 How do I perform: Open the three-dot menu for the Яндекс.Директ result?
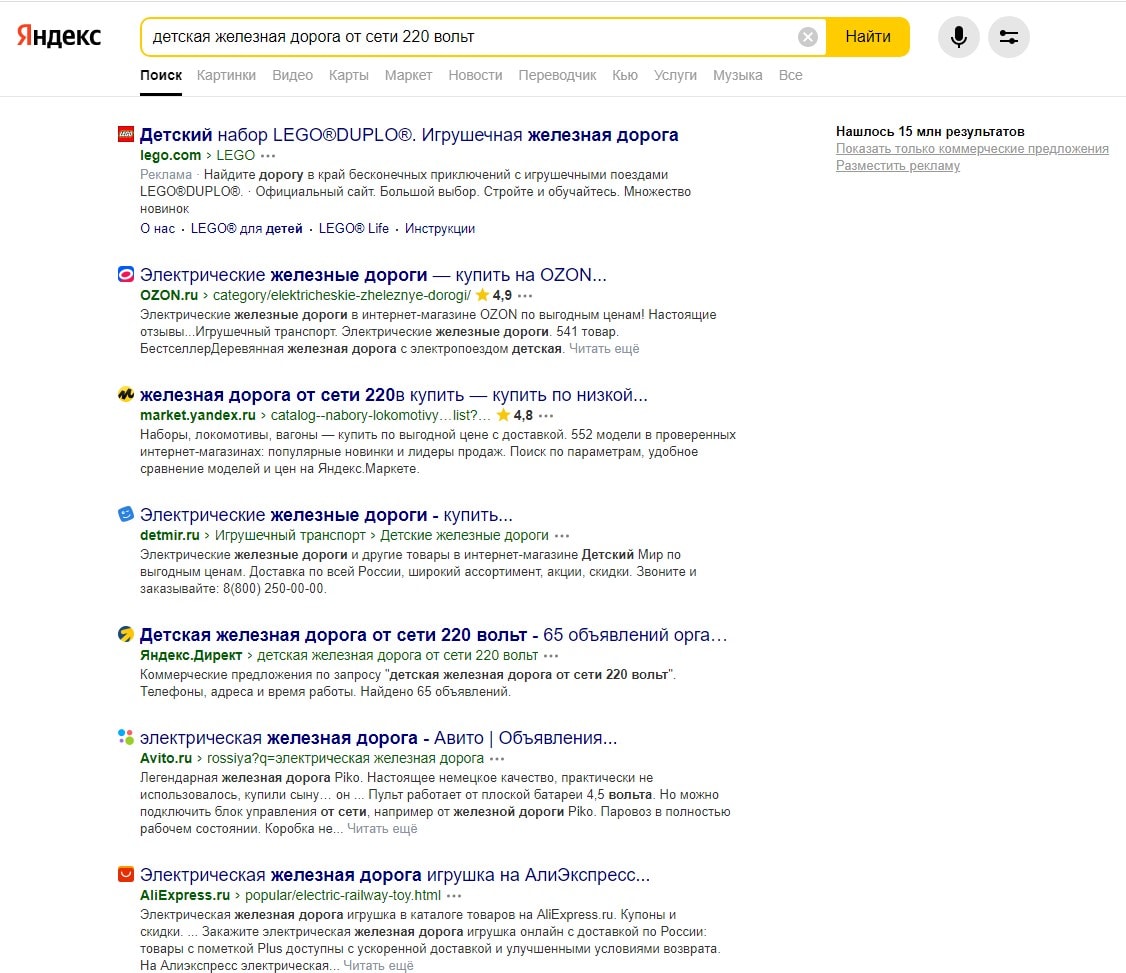coord(551,656)
